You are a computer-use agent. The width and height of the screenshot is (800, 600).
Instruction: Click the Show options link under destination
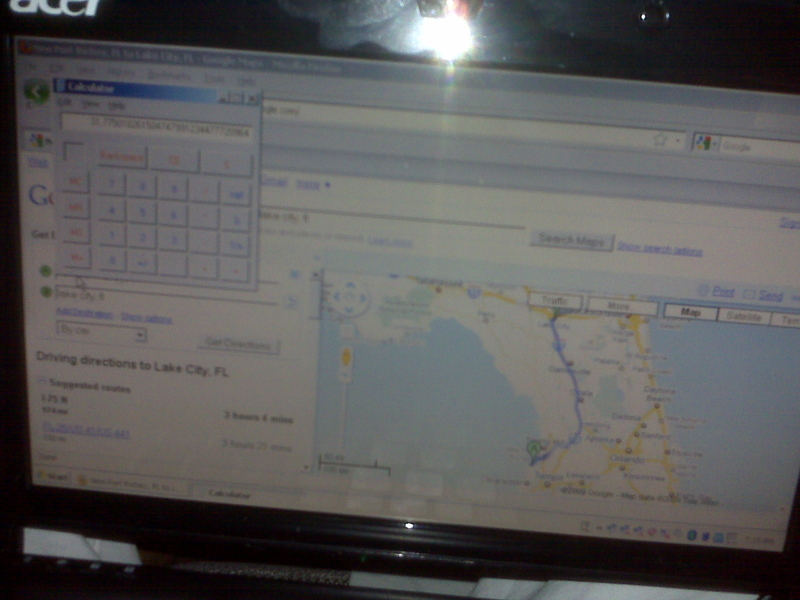pos(146,317)
